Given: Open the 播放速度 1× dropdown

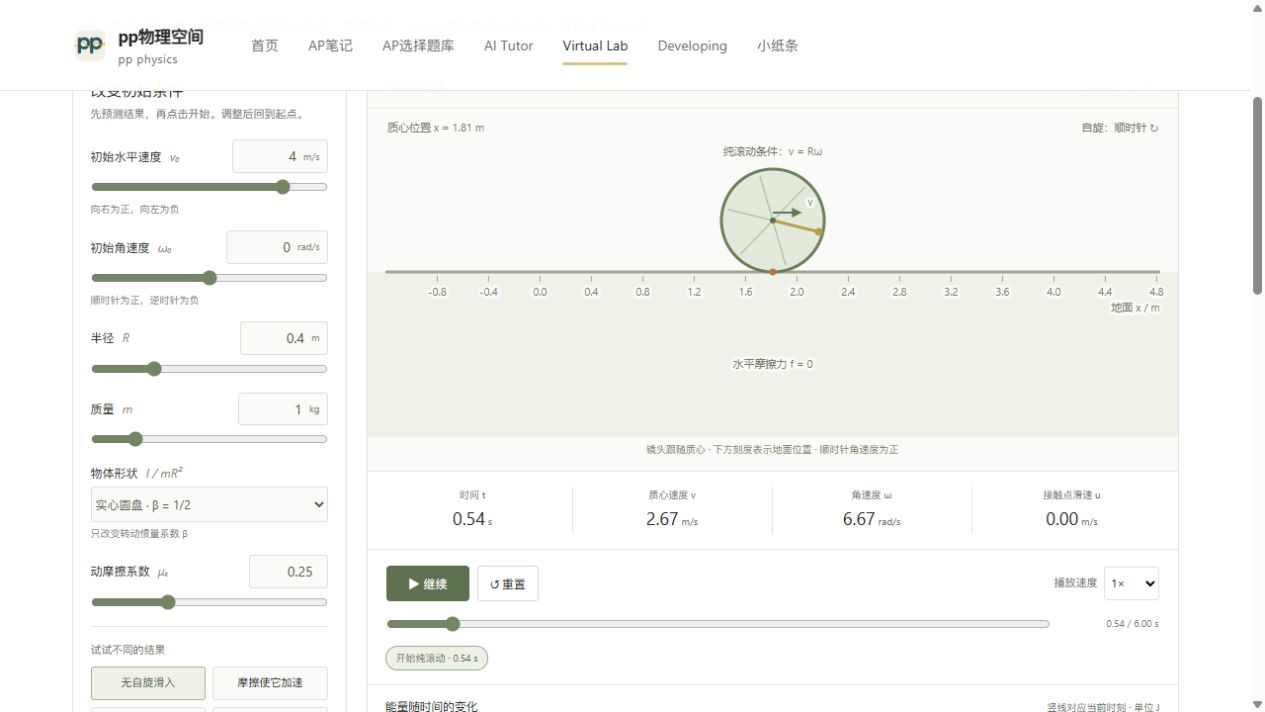Looking at the screenshot, I should pyautogui.click(x=1132, y=583).
